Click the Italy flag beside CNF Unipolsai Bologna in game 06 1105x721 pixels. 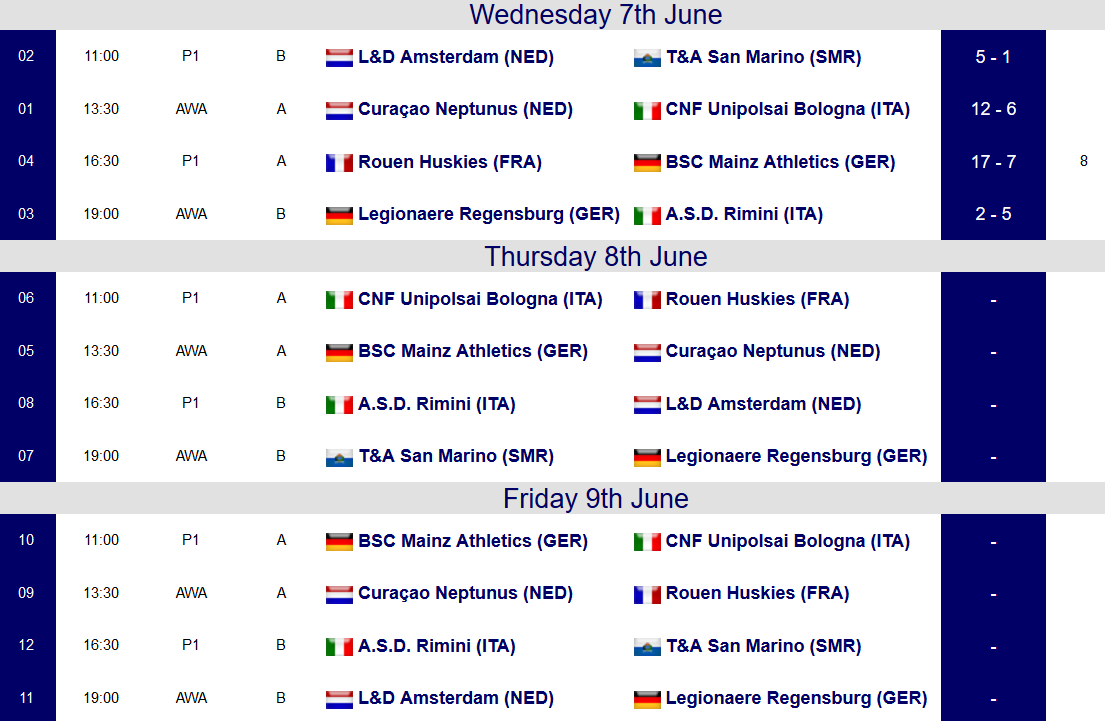point(339,300)
